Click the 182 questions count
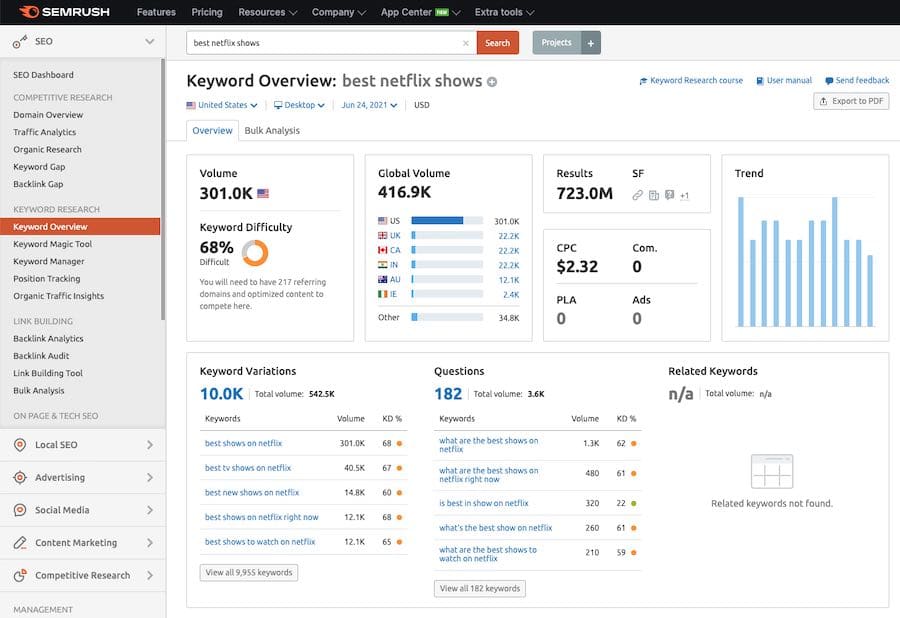900x618 pixels. pos(448,394)
